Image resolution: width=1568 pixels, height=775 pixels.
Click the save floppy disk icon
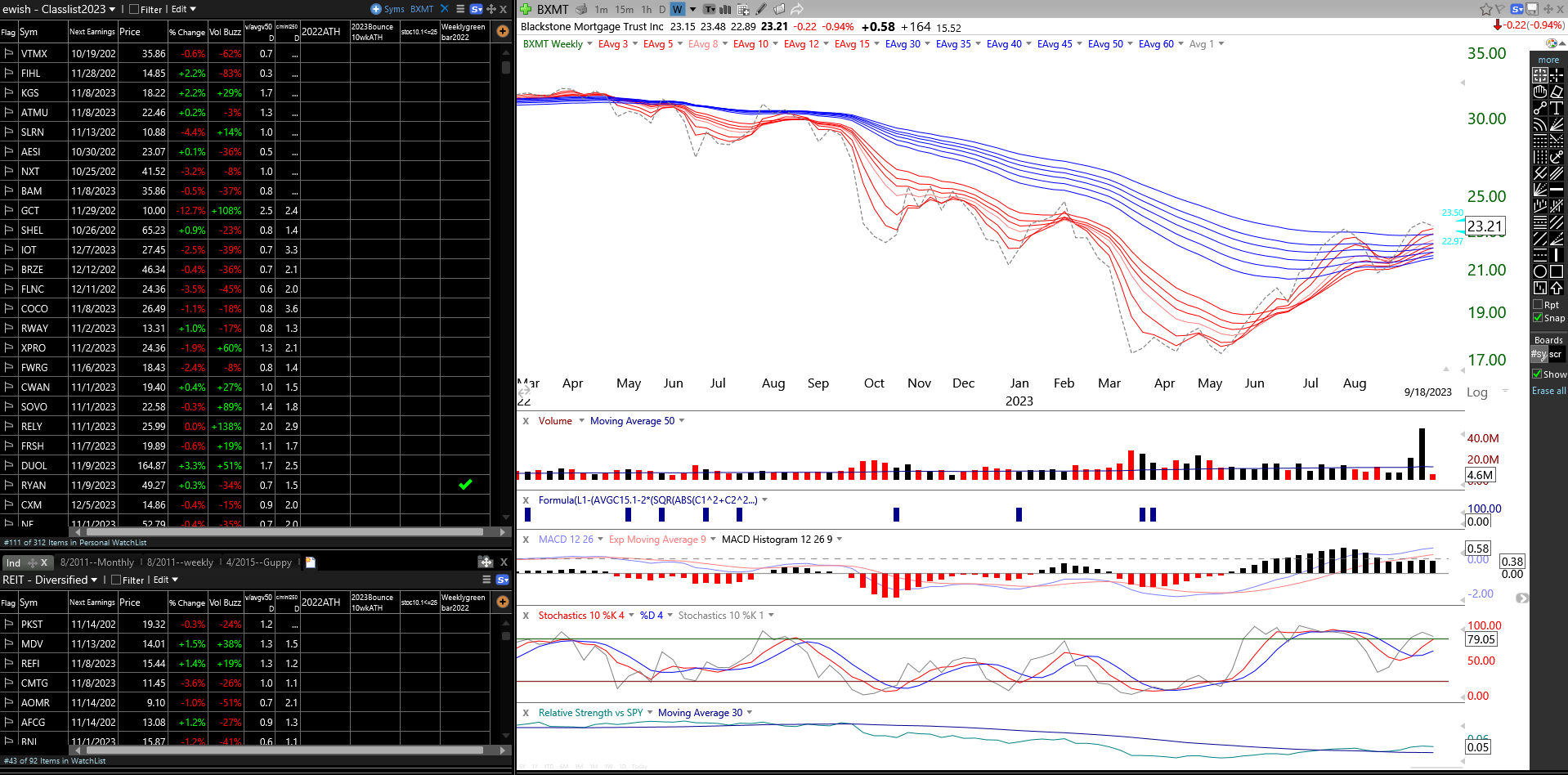1532,9
